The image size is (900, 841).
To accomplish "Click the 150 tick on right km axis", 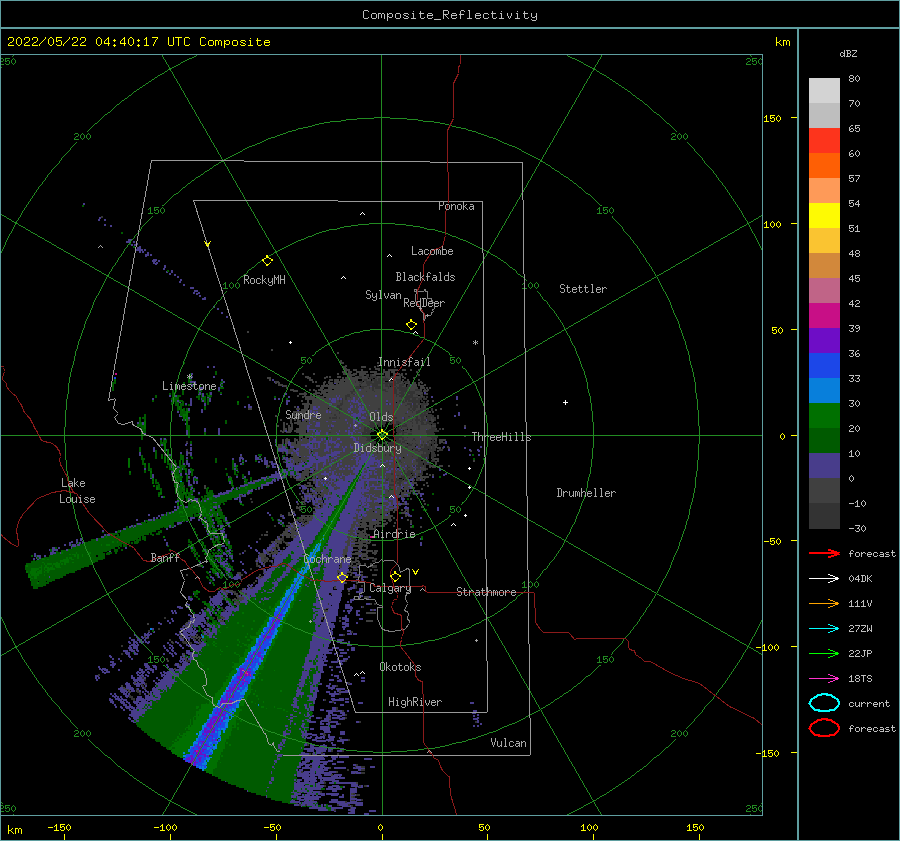I will (772, 118).
